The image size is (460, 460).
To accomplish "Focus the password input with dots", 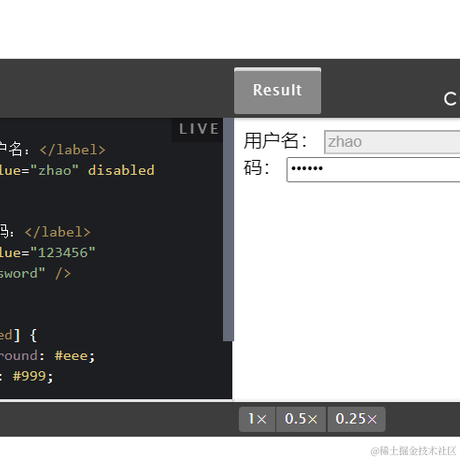I will tap(373, 170).
